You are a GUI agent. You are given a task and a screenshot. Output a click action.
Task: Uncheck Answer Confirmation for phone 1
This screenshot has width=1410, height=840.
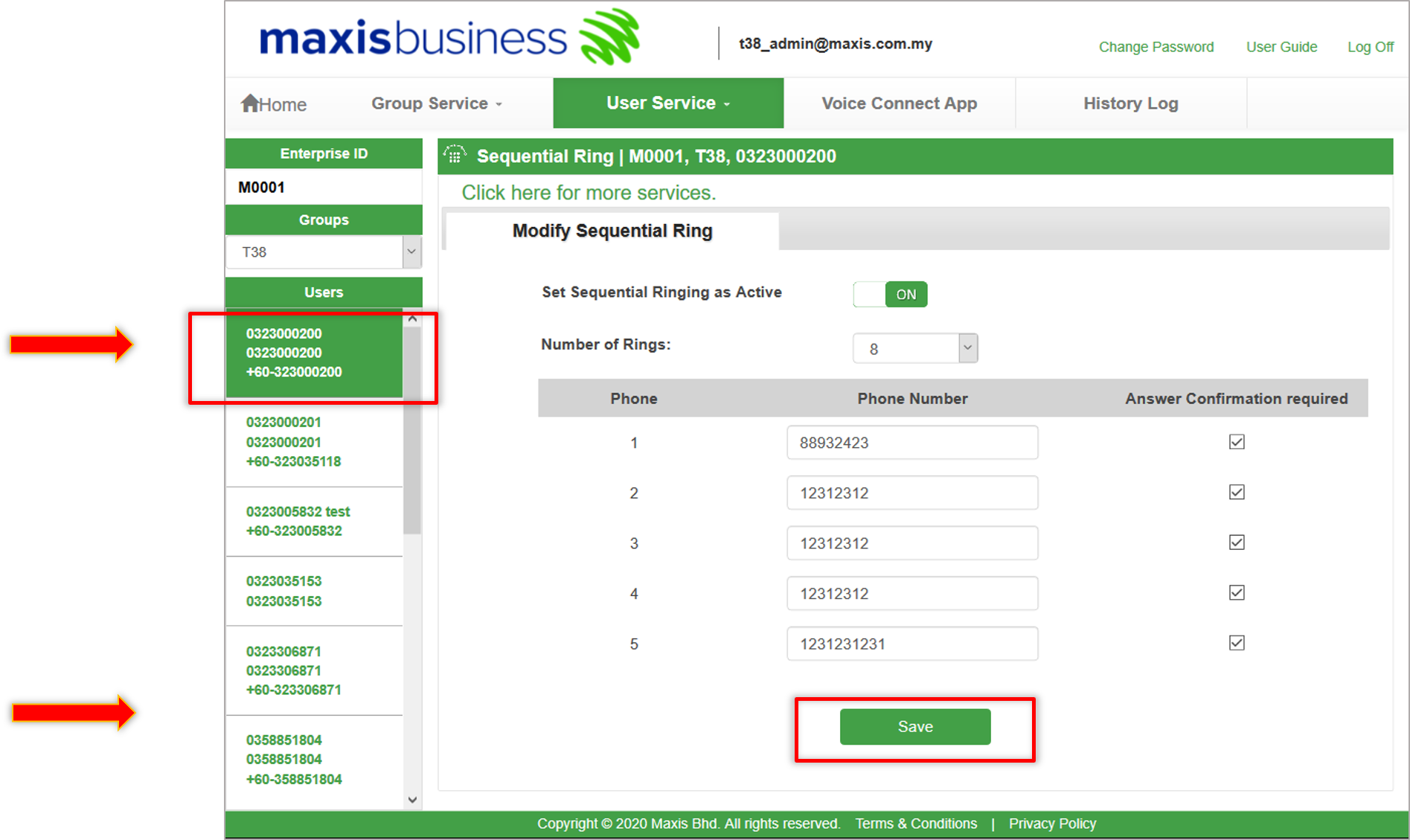1236,441
